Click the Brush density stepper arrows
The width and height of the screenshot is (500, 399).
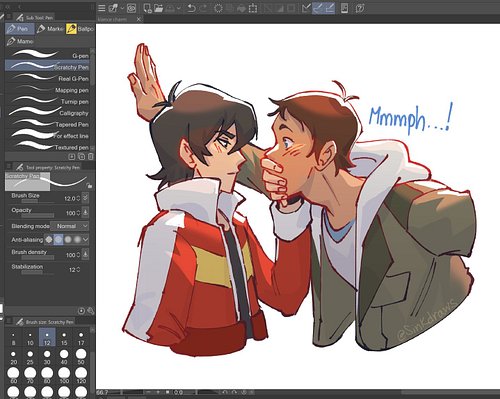point(78,255)
